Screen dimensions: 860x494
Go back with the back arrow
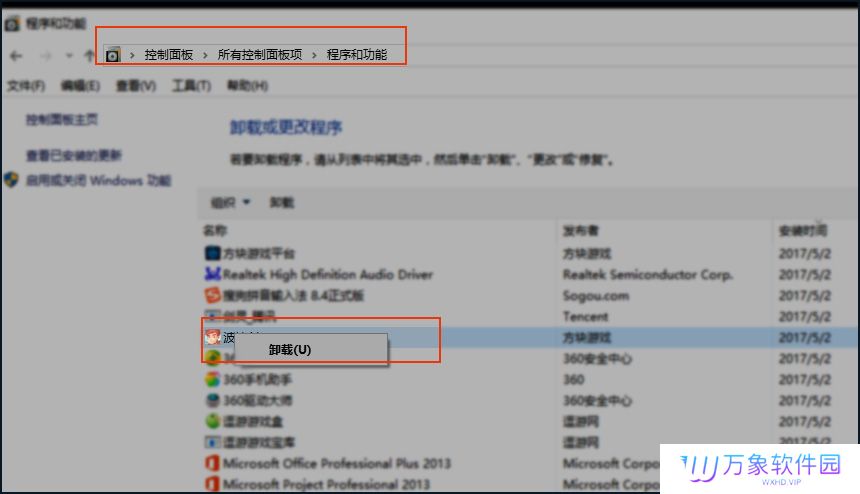[16, 55]
